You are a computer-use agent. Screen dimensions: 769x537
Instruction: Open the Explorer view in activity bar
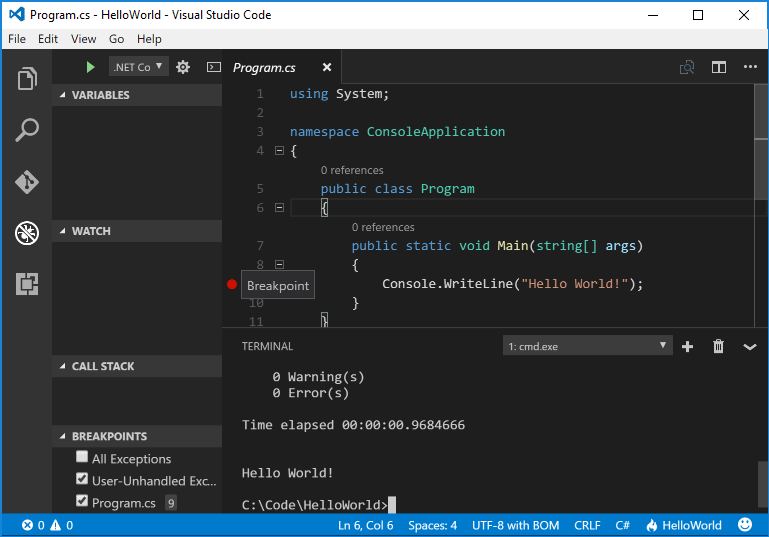27,78
